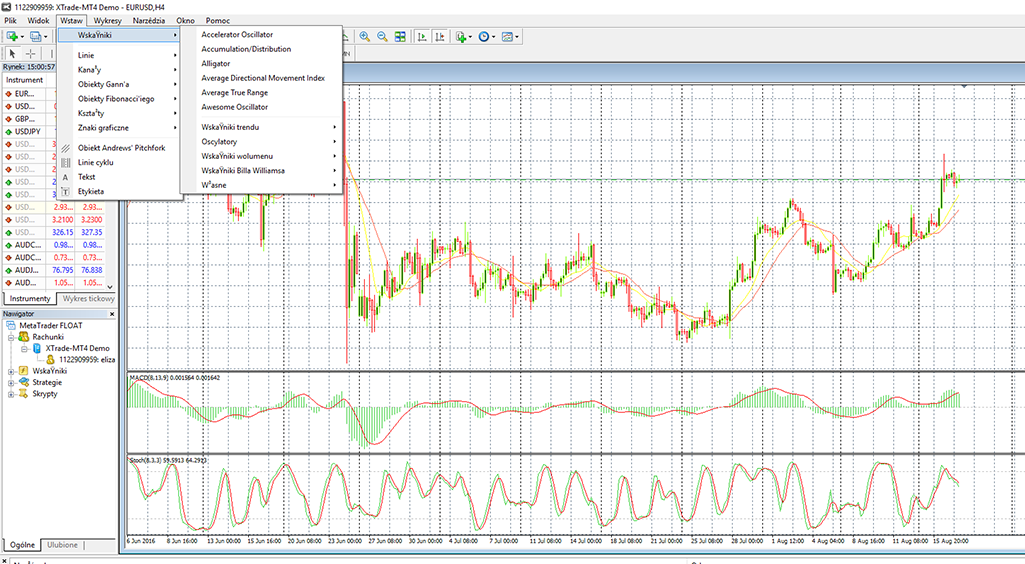The height and width of the screenshot is (564, 1025).
Task: Switch to the Ulubione tab in Navigator
Action: [61, 545]
